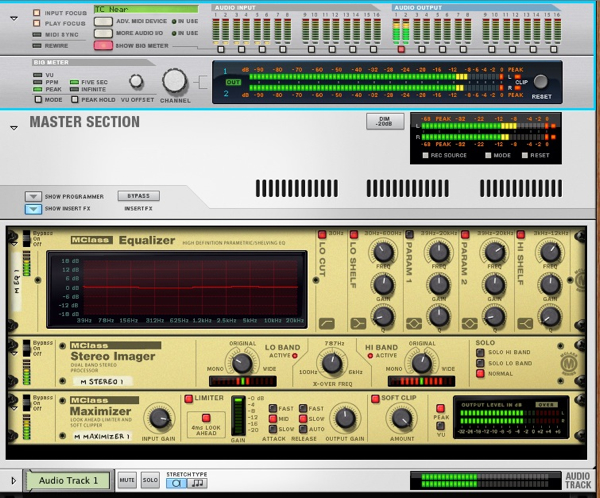Viewport: 600px width, 498px height.
Task: Click the Equalizer frequency response display
Action: coord(176,289)
